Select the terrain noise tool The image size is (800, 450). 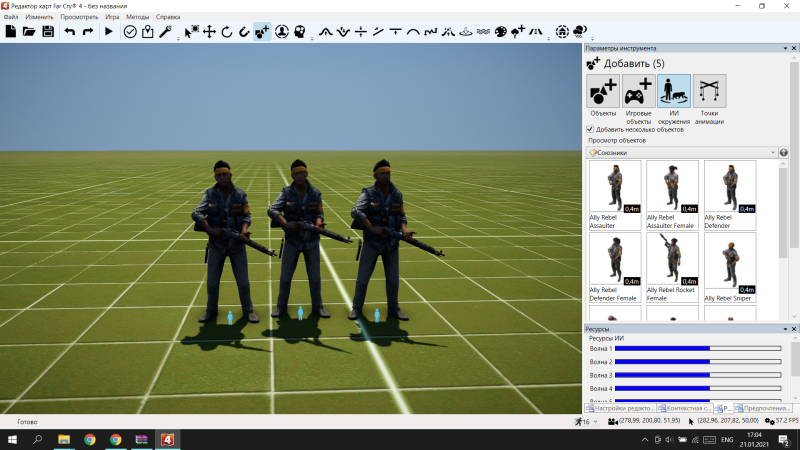pyautogui.click(x=431, y=32)
